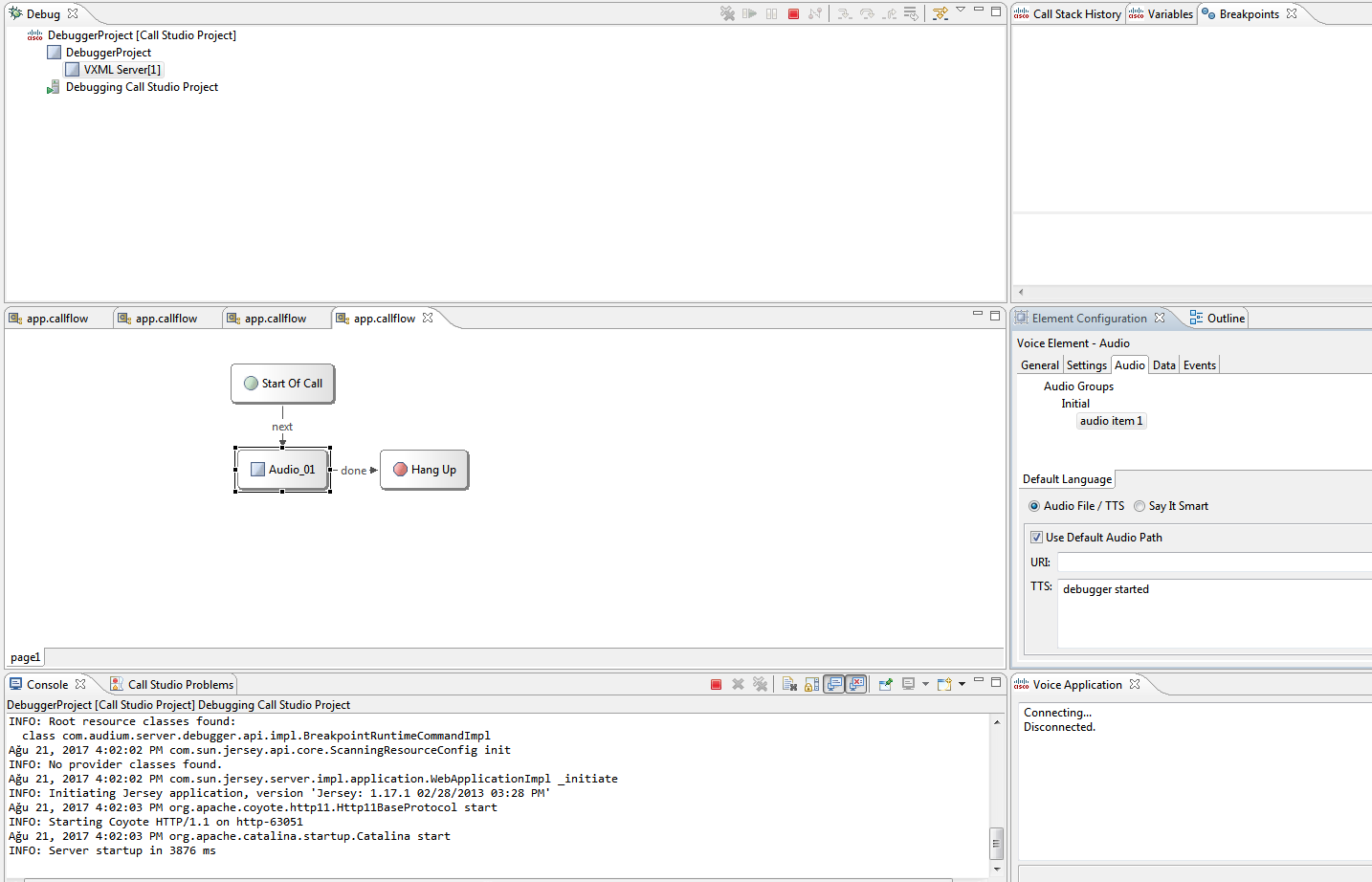Select the Start Of Call node
This screenshot has width=1372, height=882.
pyautogui.click(x=283, y=384)
